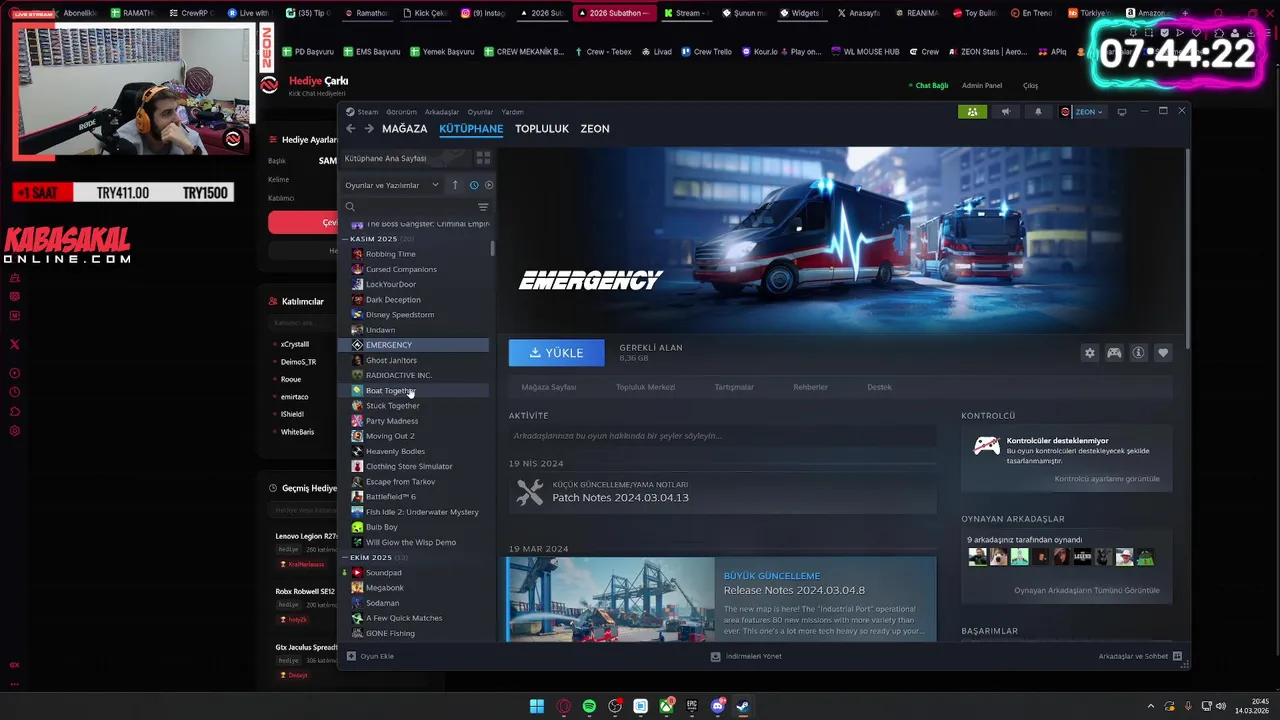Click Oynayan Arkadaşların Tümünü Görüntüle

tap(1087, 590)
